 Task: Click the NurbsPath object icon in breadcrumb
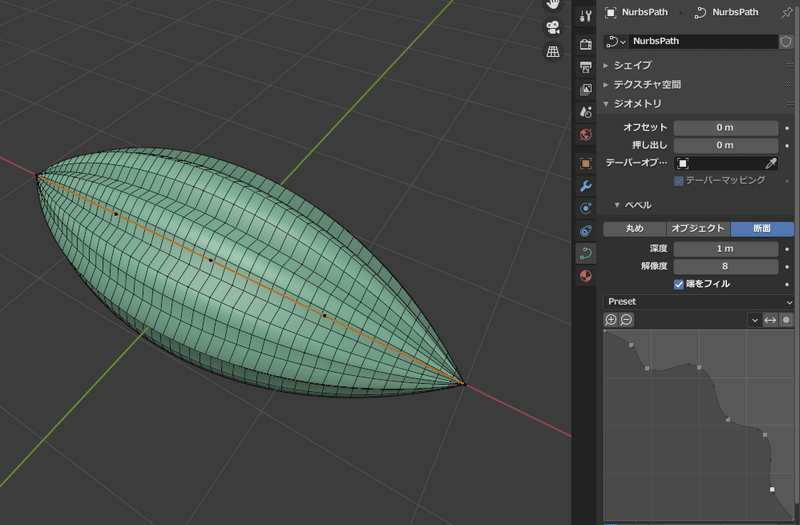click(611, 13)
